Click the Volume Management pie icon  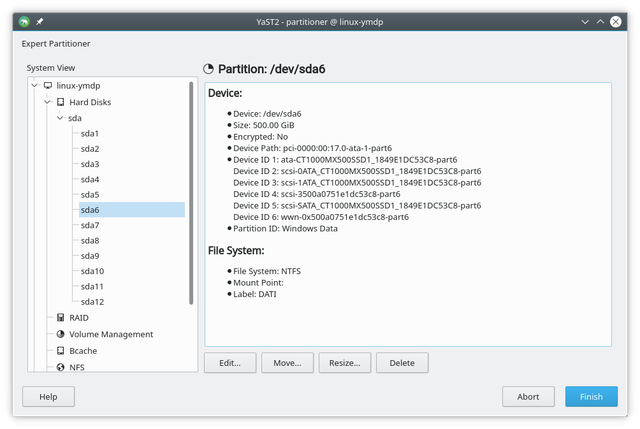[x=60, y=334]
